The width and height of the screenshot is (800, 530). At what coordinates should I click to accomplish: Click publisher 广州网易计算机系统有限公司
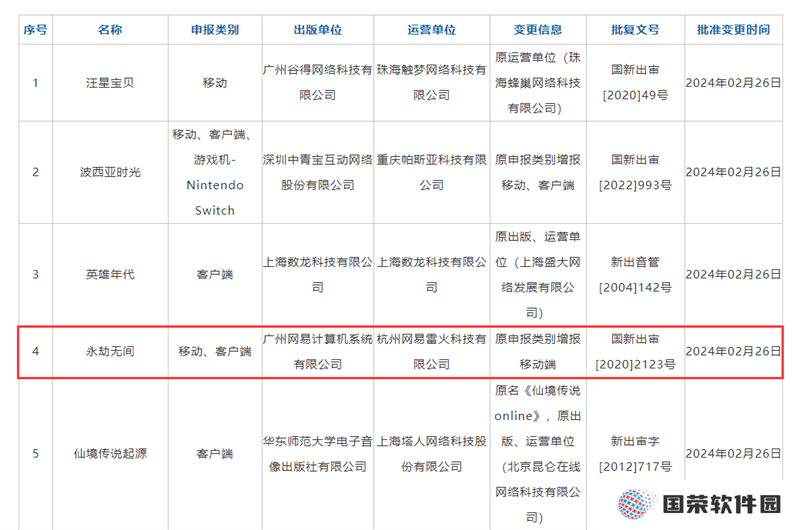coord(317,351)
